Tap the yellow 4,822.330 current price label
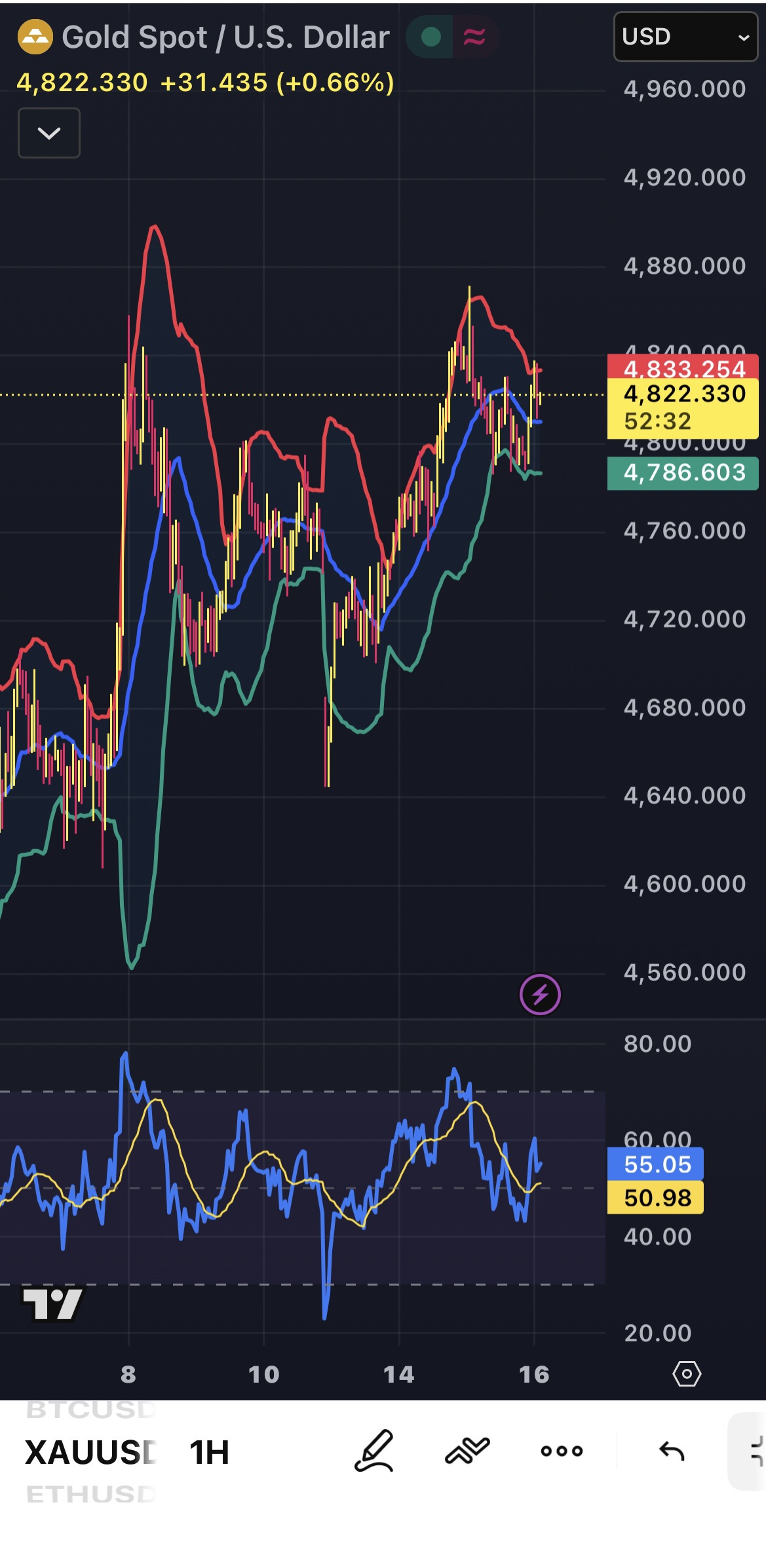 click(683, 394)
